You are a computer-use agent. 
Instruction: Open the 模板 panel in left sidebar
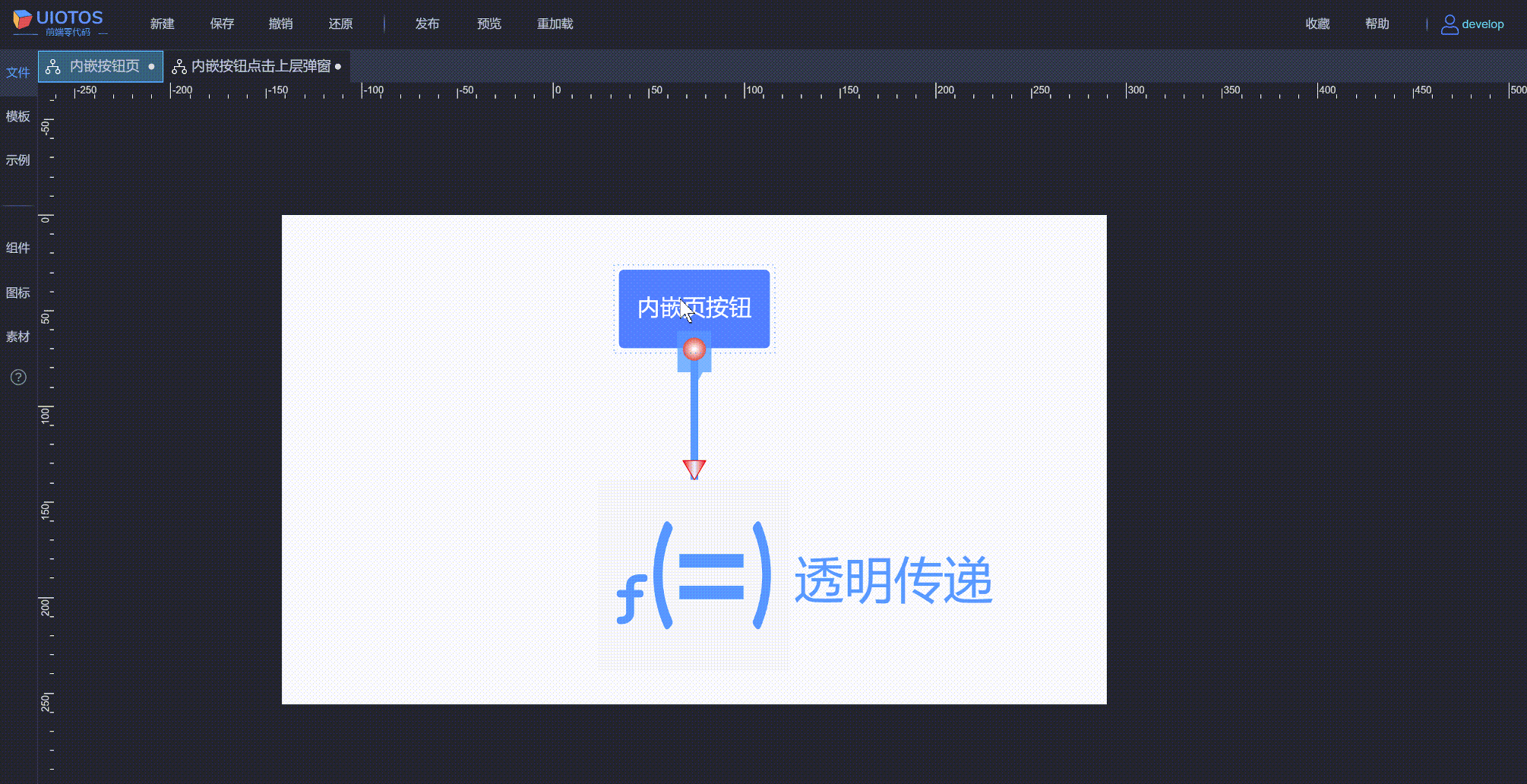tap(17, 116)
